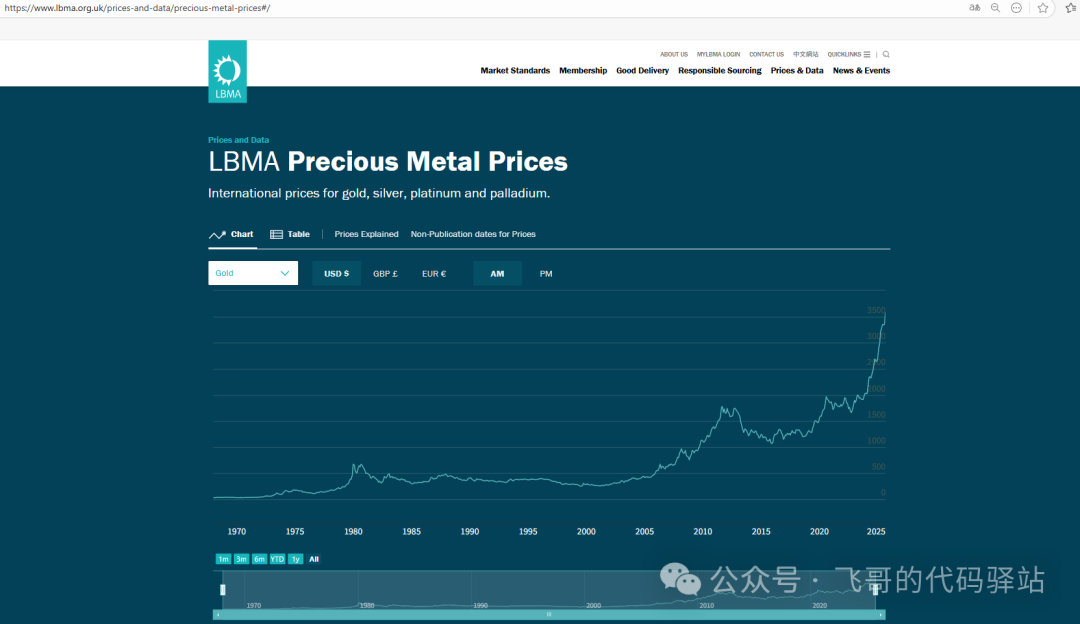Set chart range to 1m

pos(223,559)
